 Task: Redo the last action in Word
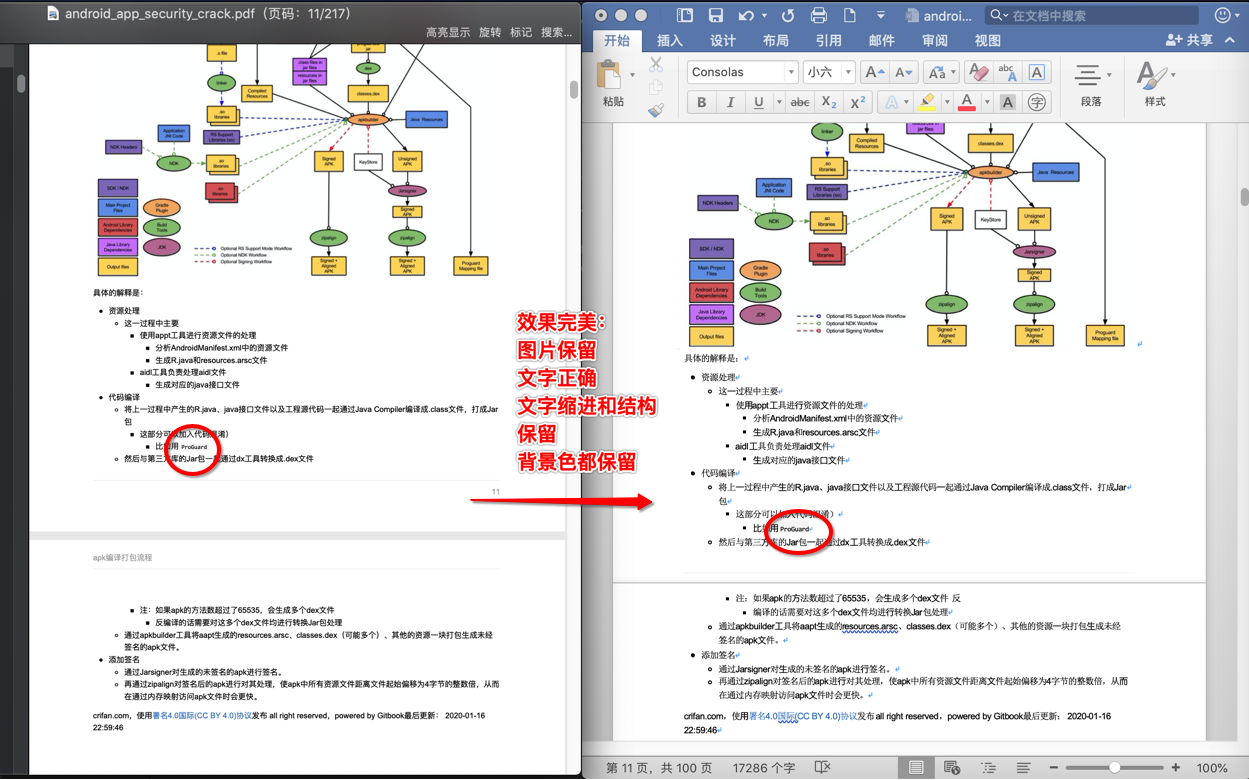788,15
